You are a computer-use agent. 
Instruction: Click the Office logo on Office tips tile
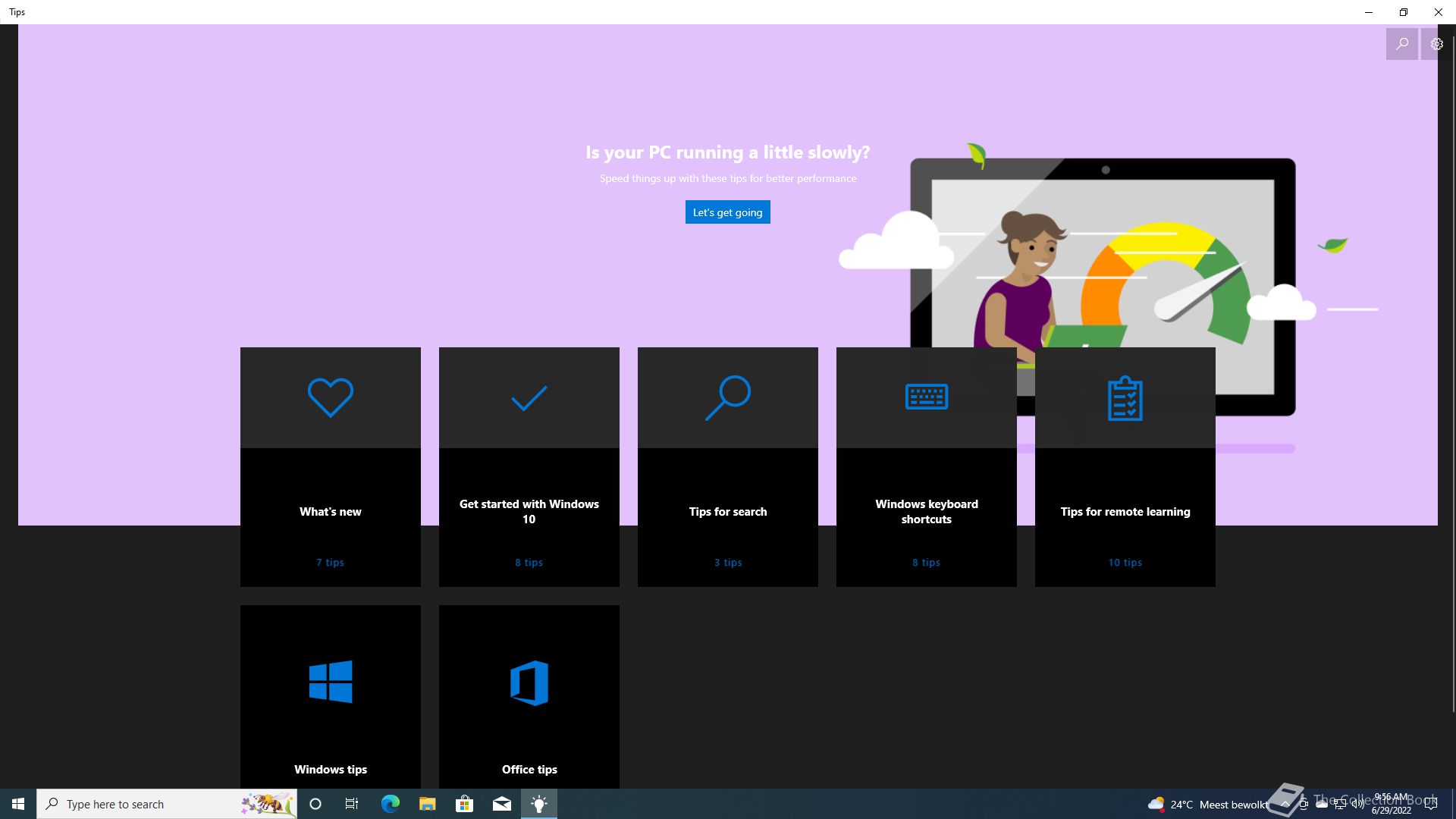(529, 683)
